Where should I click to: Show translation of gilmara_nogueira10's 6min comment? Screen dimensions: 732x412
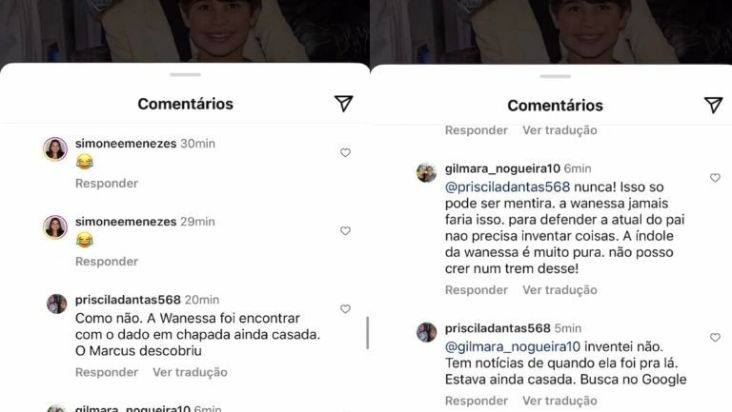(x=560, y=290)
